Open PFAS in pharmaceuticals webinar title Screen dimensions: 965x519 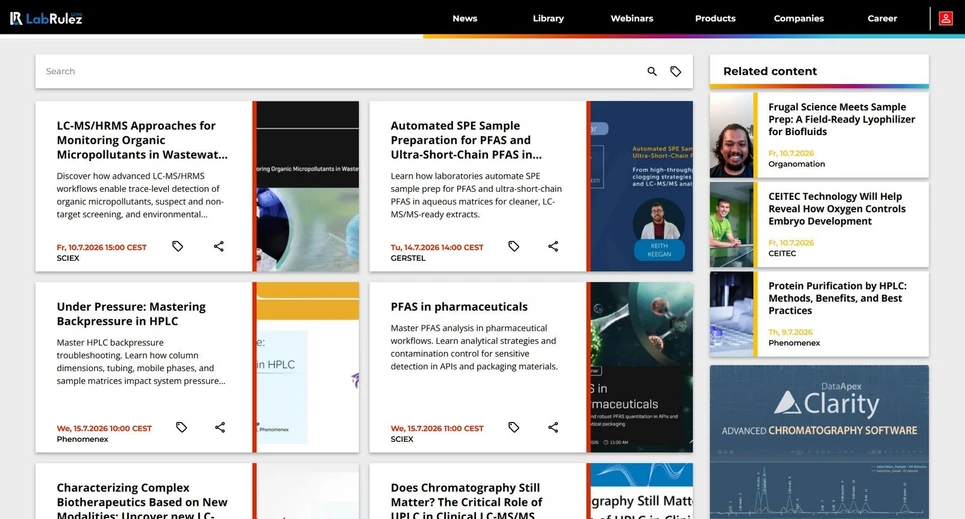[x=459, y=307]
